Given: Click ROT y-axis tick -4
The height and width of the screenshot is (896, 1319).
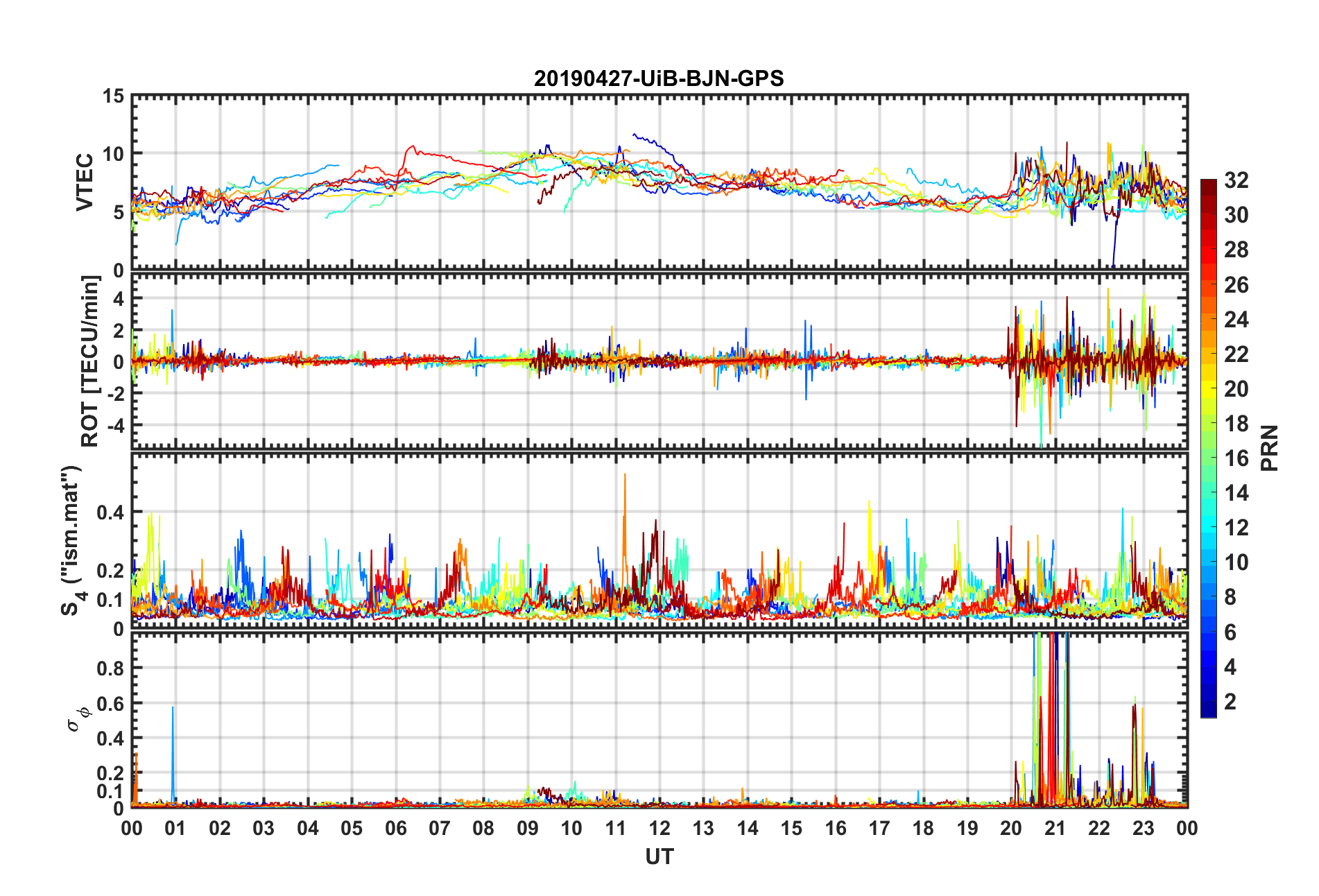Looking at the screenshot, I should [114, 424].
